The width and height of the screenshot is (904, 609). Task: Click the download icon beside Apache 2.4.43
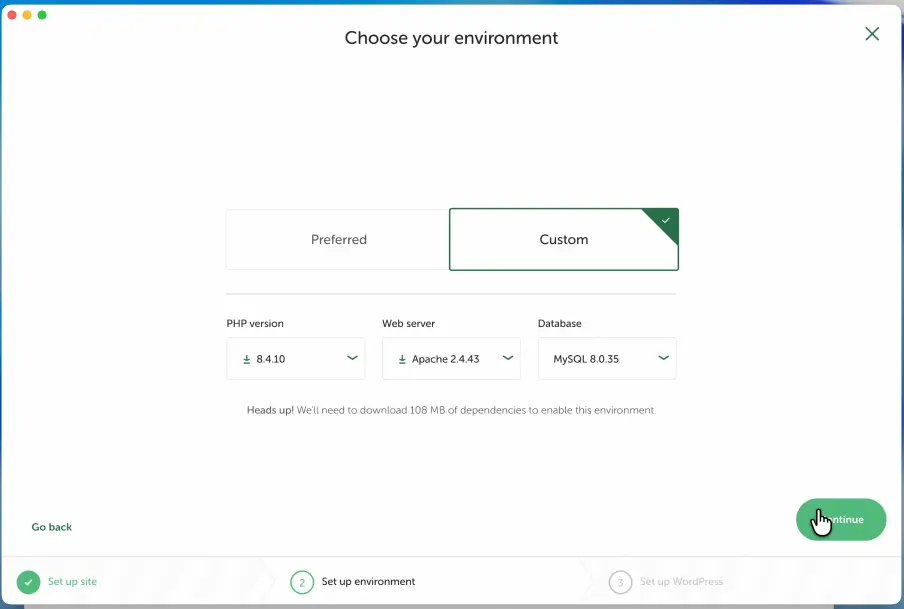[402, 359]
